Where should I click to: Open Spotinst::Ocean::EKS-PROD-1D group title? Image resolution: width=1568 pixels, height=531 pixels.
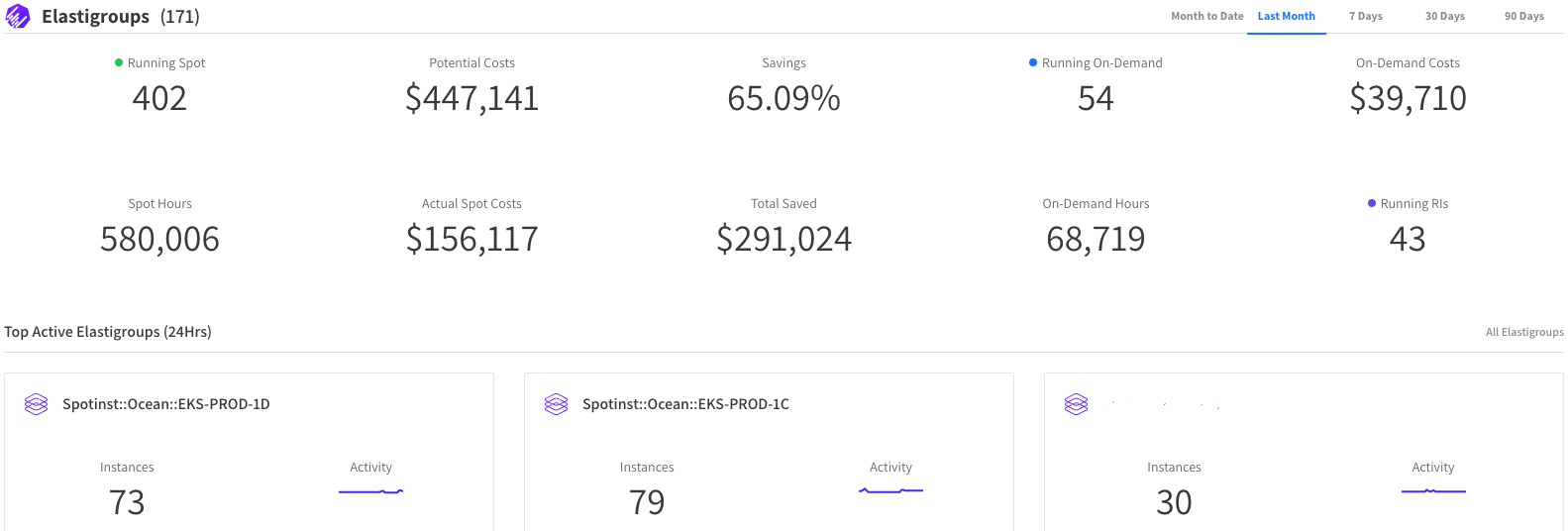tap(166, 404)
